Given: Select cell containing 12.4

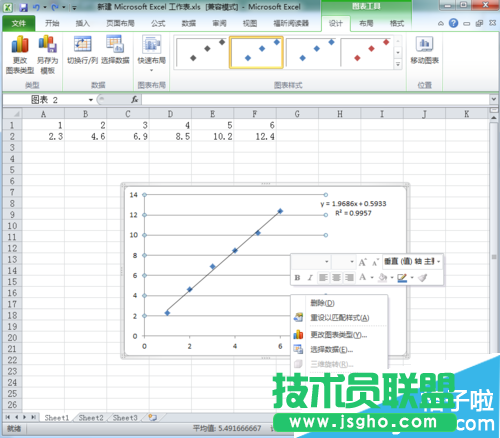Looking at the screenshot, I should tap(255, 136).
